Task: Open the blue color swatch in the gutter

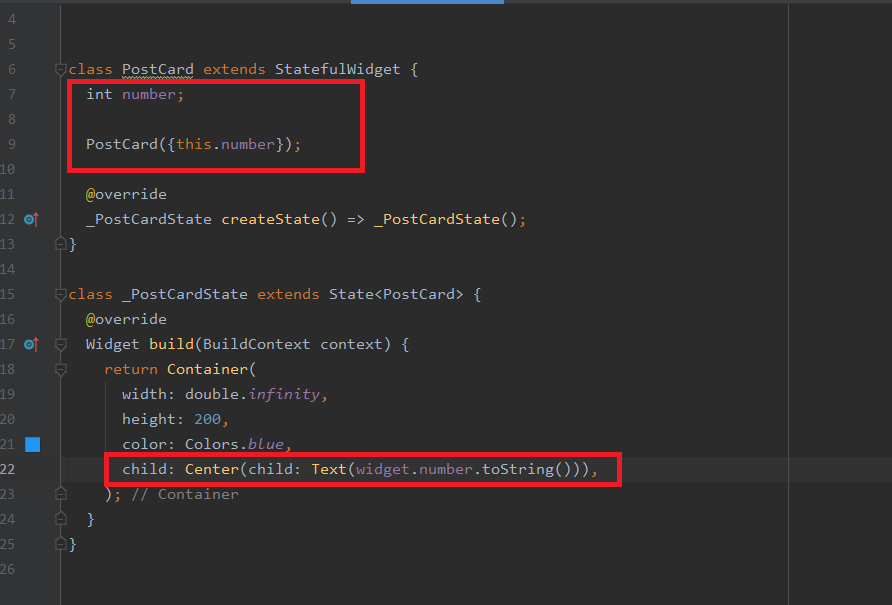Action: tap(32, 445)
